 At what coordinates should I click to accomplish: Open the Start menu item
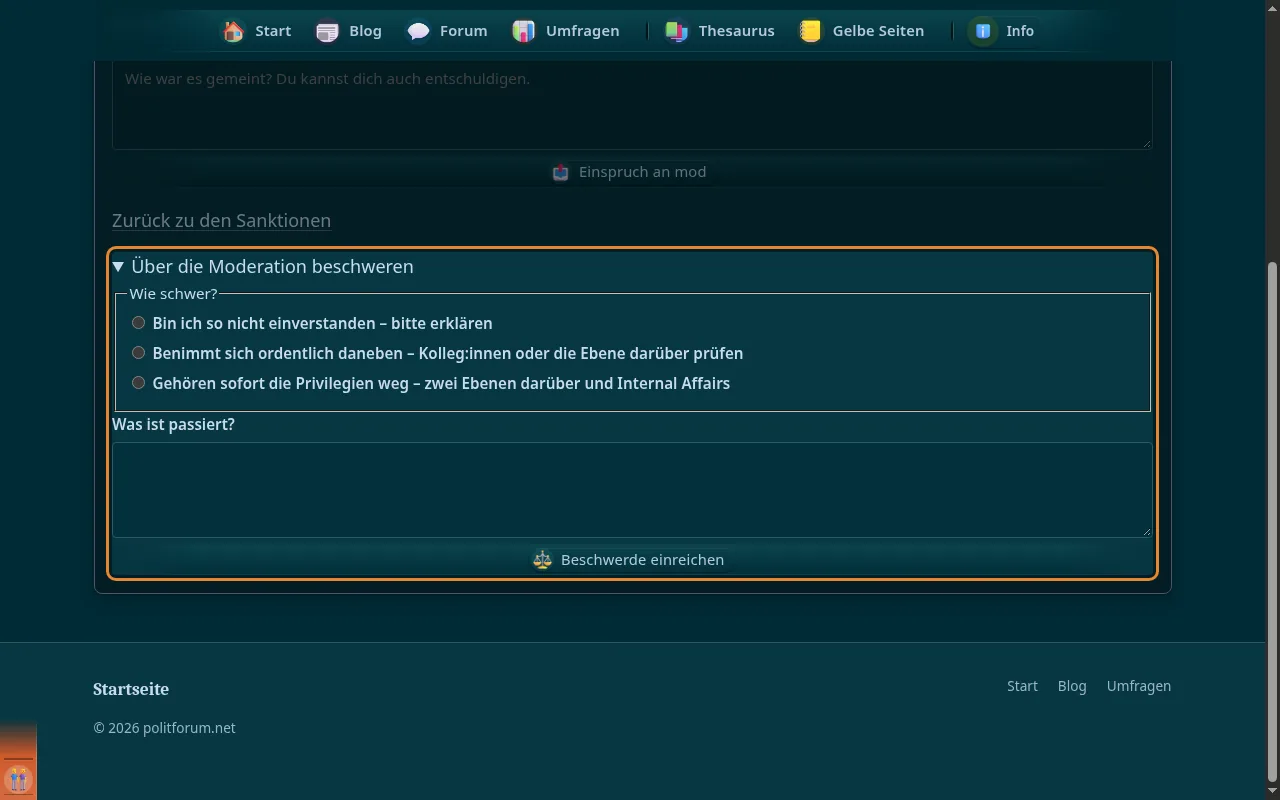pyautogui.click(x=257, y=31)
